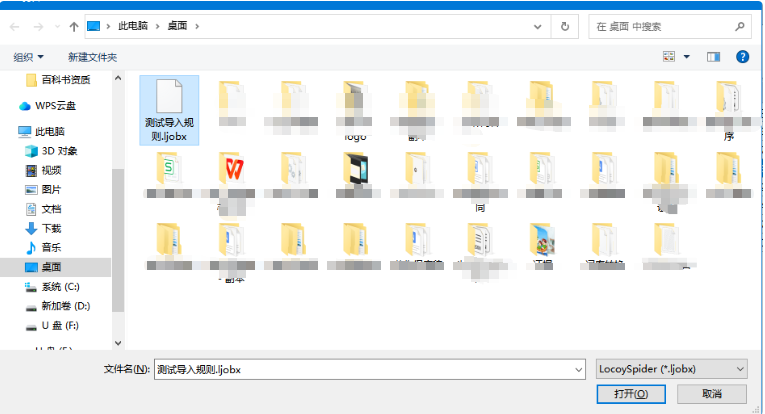Select 此电脑 in the navigation tree

tap(41, 132)
